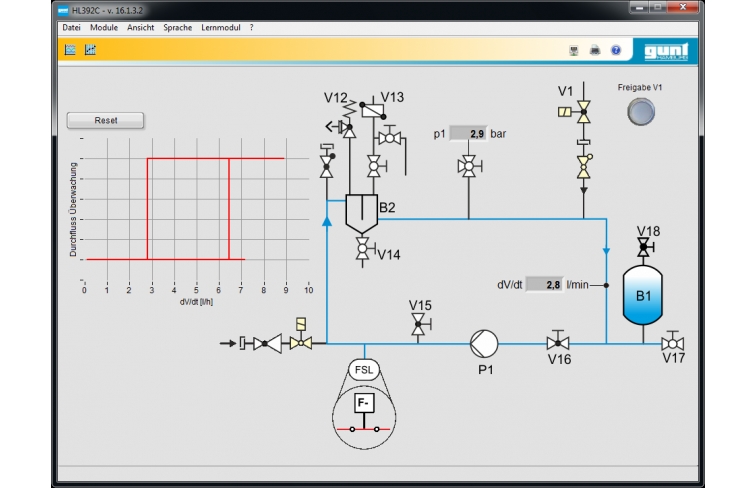Viewport: 755px width, 488px height.
Task: Click the B1 pressure vessel
Action: point(643,295)
